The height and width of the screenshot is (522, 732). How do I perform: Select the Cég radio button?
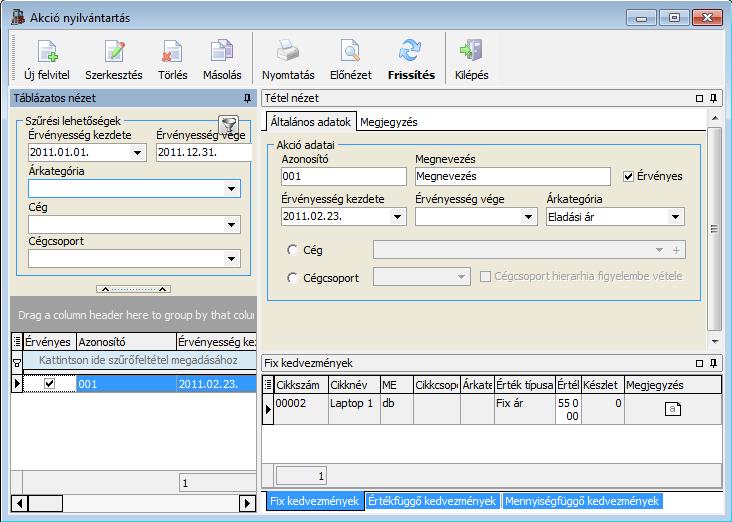pos(292,250)
